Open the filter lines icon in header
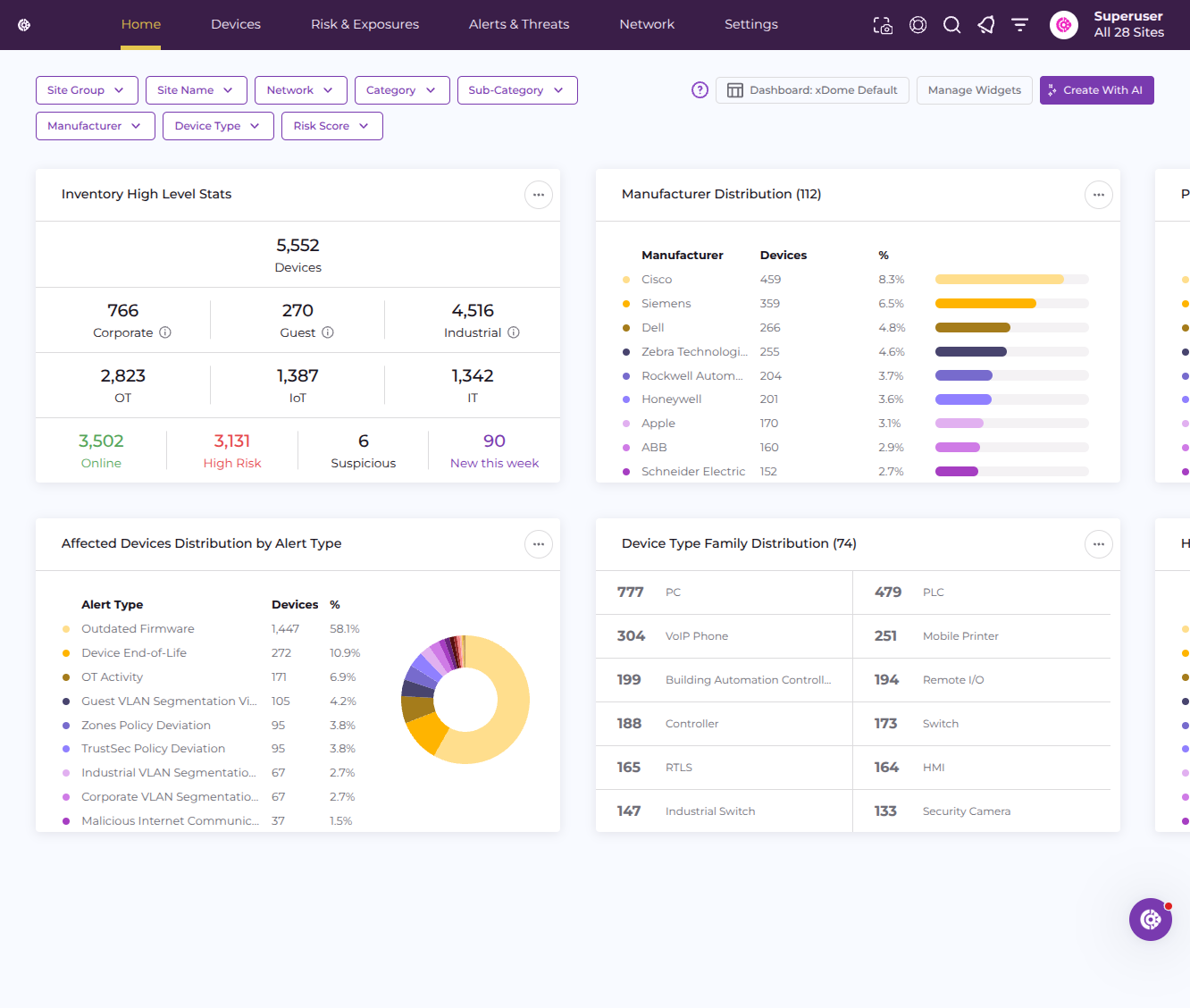Viewport: 1190px width, 1008px height. coord(1019,25)
